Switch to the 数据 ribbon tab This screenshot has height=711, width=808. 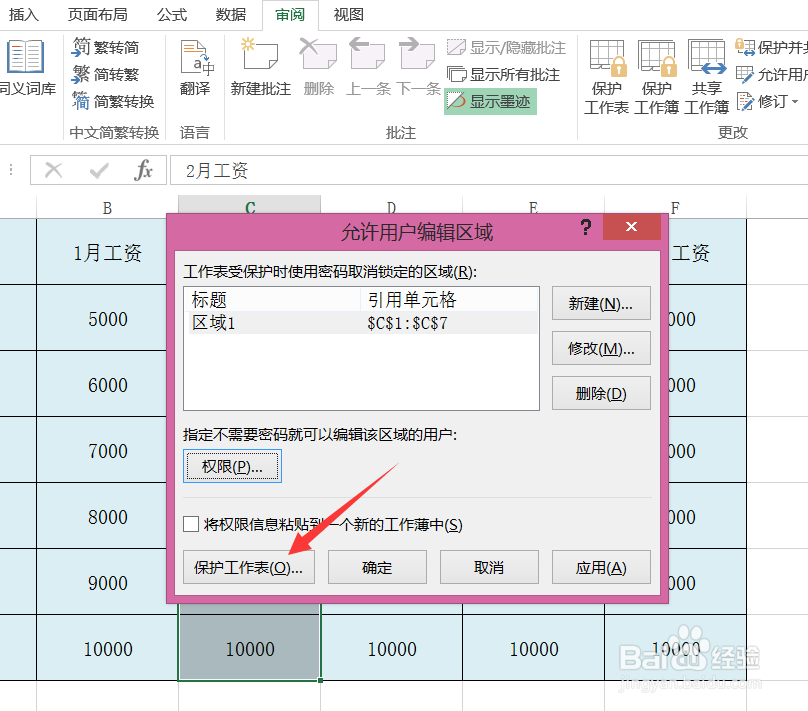[230, 15]
